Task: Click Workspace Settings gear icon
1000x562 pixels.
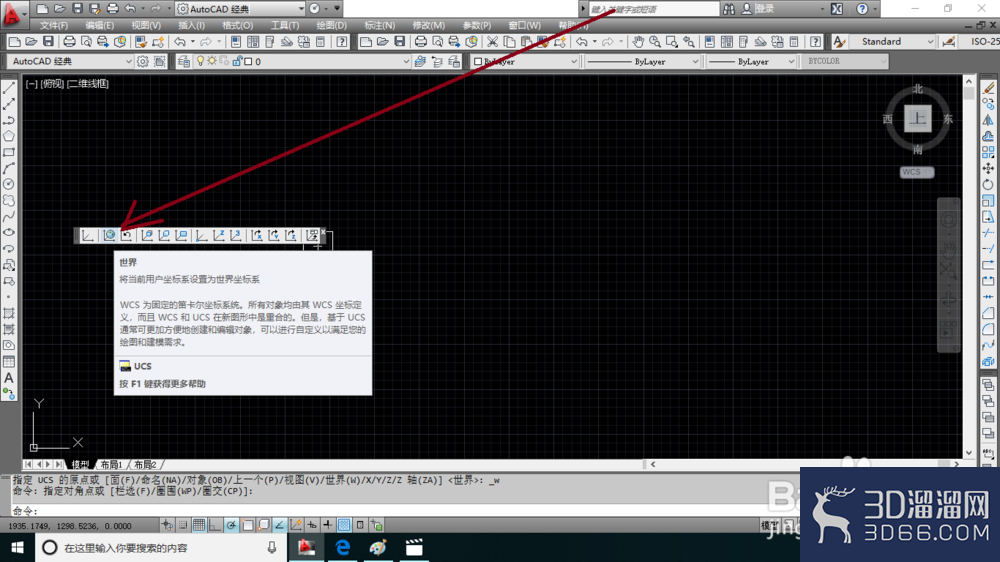Action: coord(143,61)
